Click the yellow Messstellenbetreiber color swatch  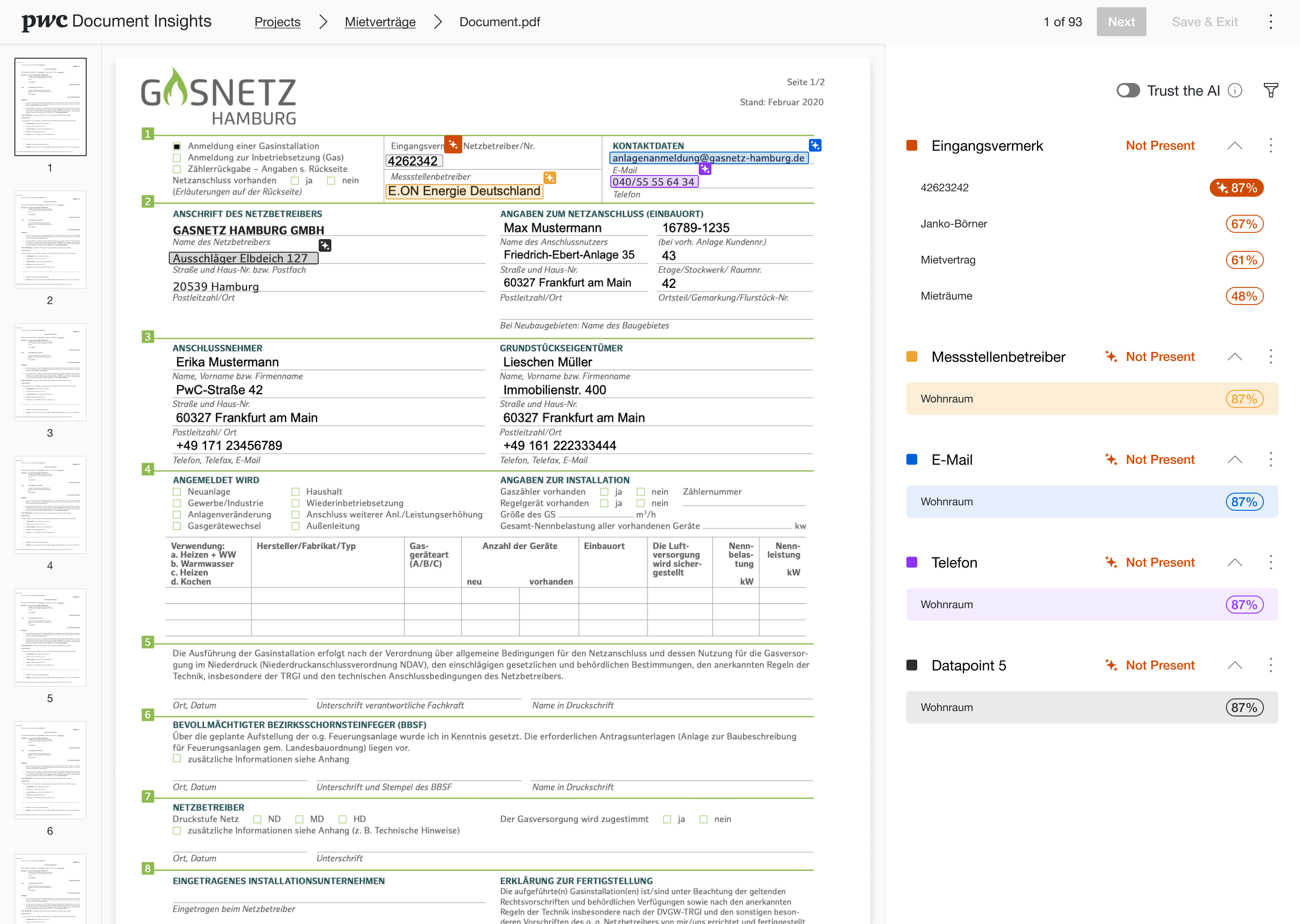(x=911, y=357)
